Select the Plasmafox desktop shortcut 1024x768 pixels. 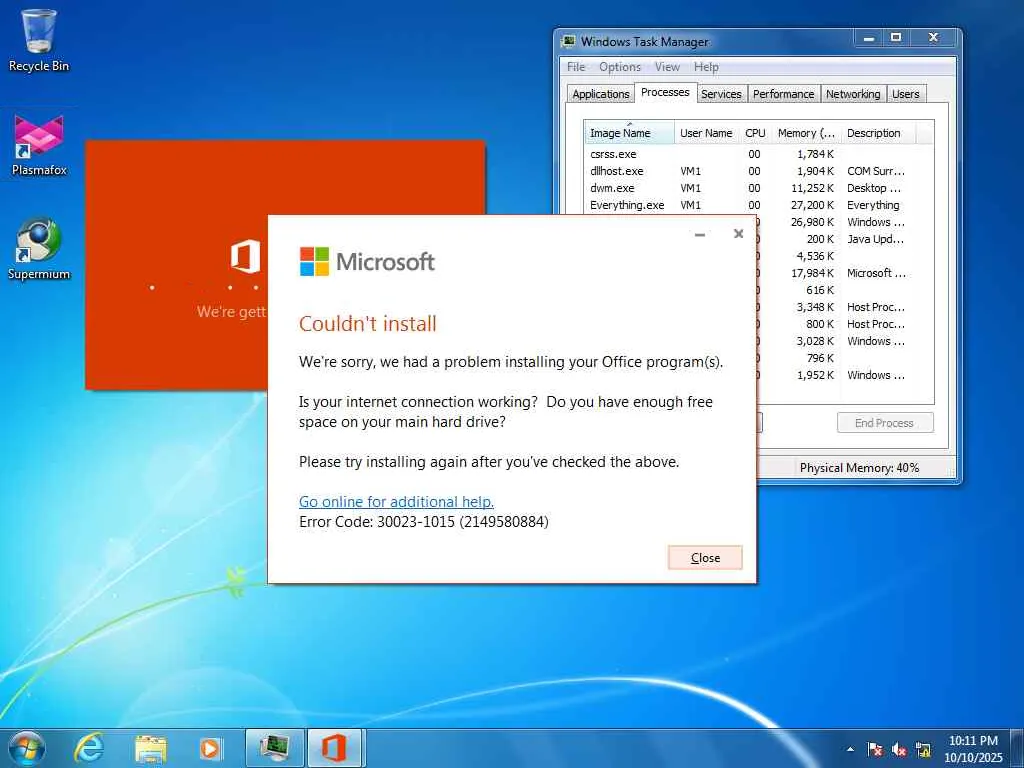39,146
